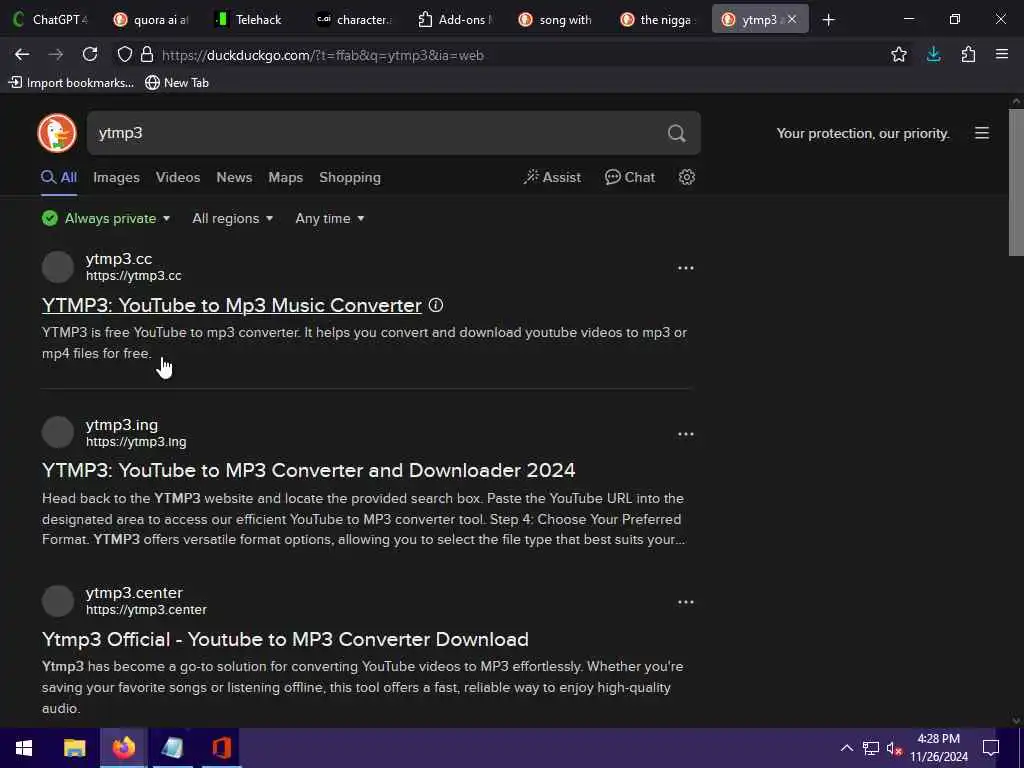1024x768 pixels.
Task: Open the tracking protection shield icon
Action: [124, 55]
